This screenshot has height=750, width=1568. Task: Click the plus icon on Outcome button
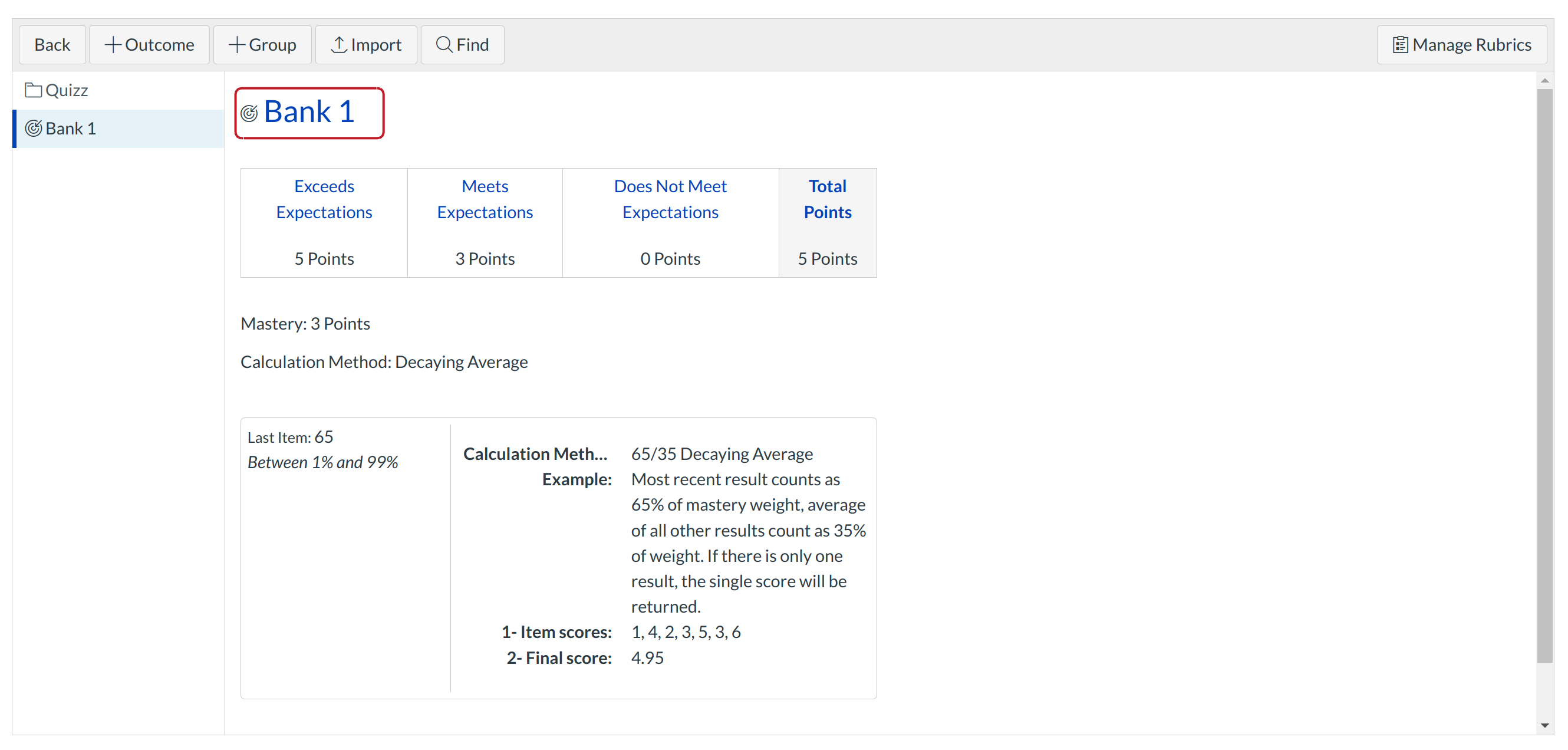click(113, 44)
